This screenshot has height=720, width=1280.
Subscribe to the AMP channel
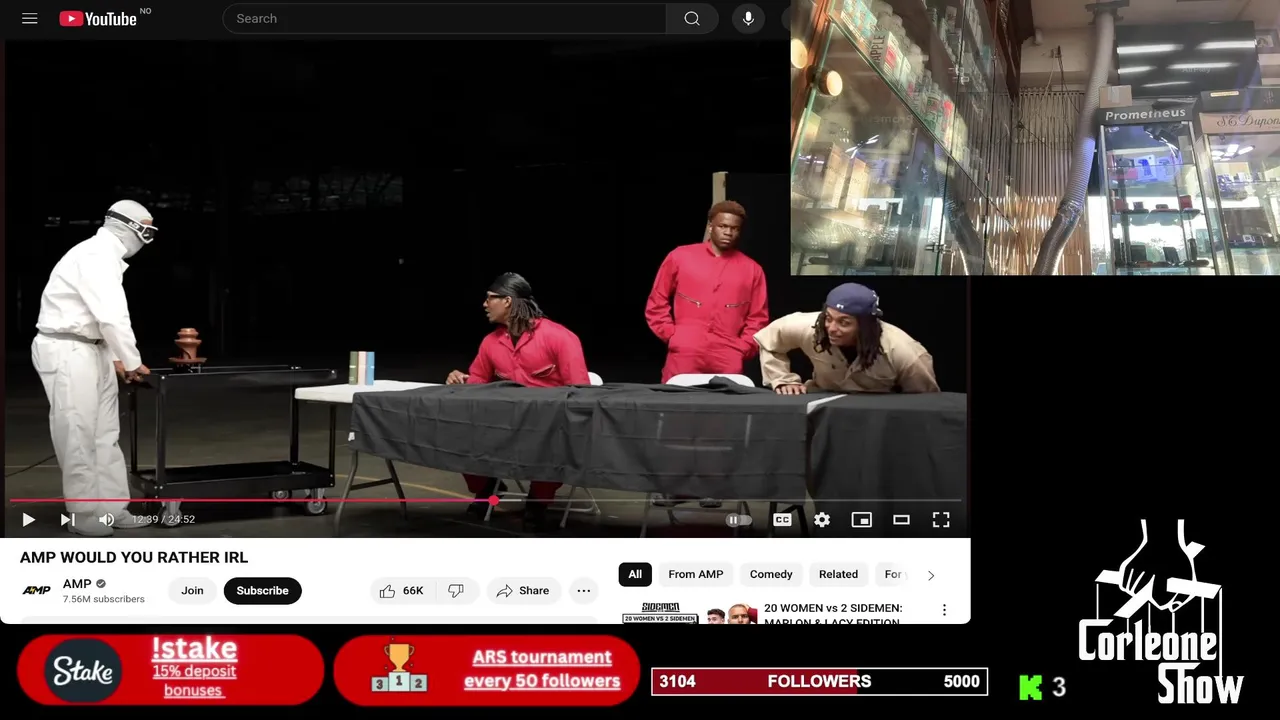point(262,591)
